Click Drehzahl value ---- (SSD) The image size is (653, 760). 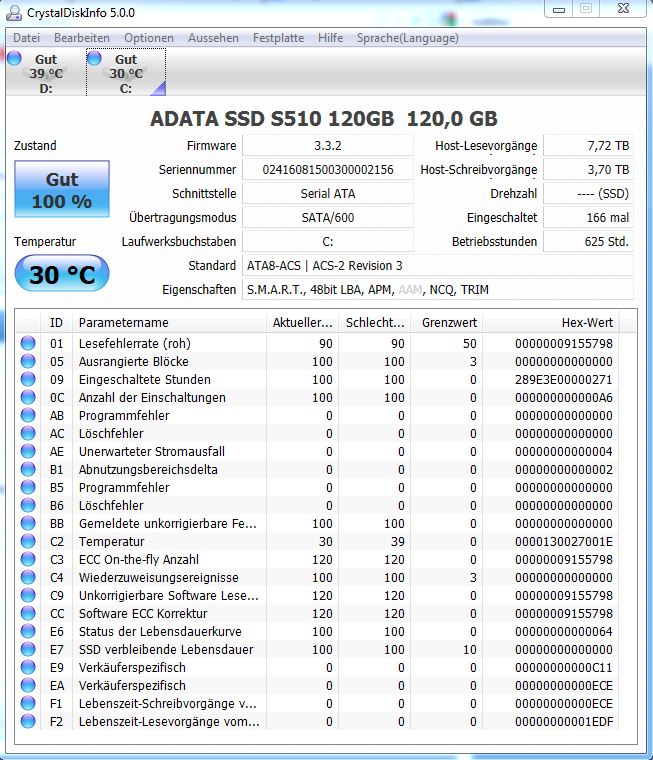588,193
